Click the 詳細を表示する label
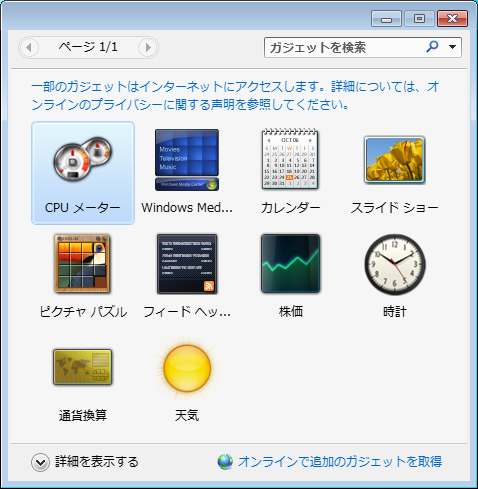Image resolution: width=478 pixels, height=489 pixels. (97, 462)
